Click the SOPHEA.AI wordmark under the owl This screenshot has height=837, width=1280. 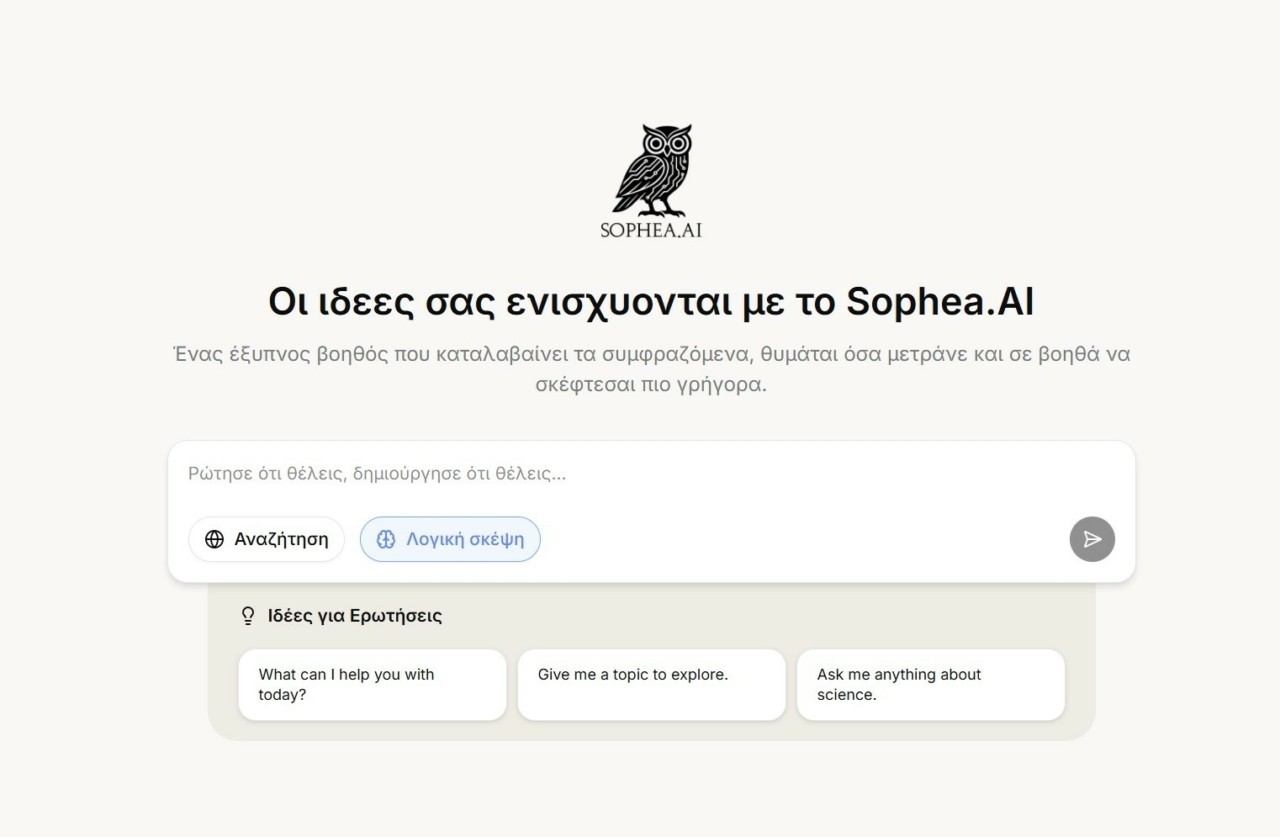[x=651, y=230]
